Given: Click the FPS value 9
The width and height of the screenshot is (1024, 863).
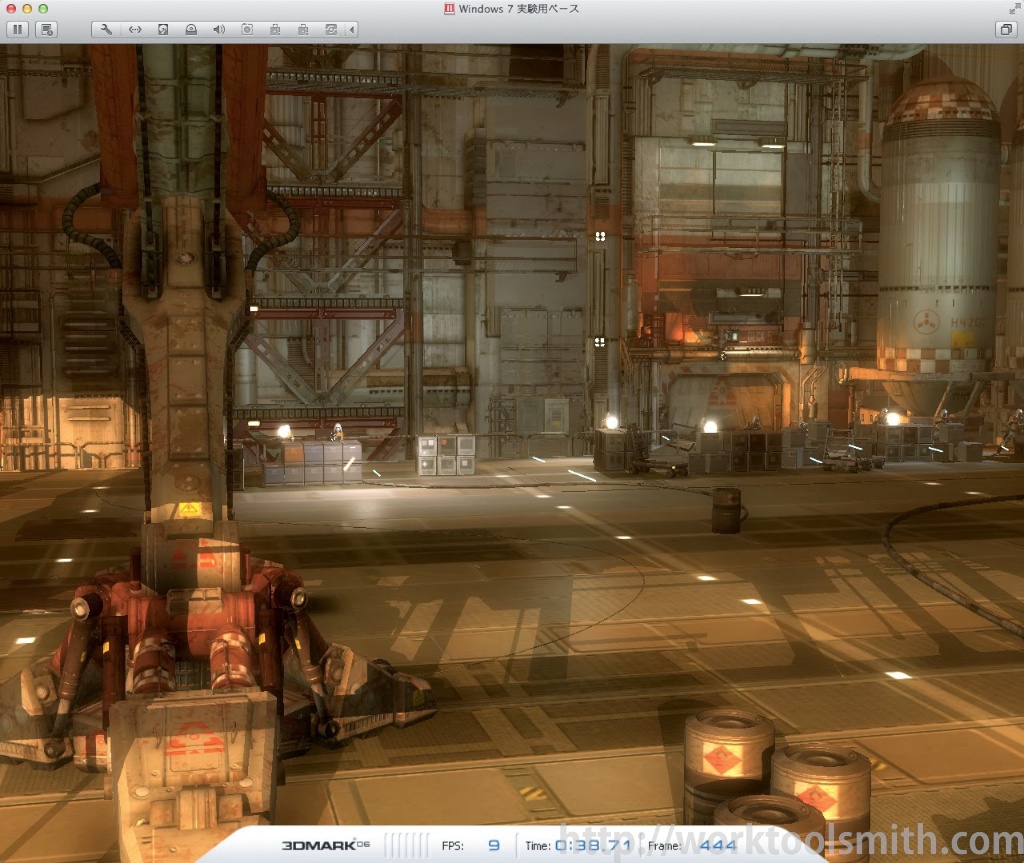Looking at the screenshot, I should tap(494, 845).
